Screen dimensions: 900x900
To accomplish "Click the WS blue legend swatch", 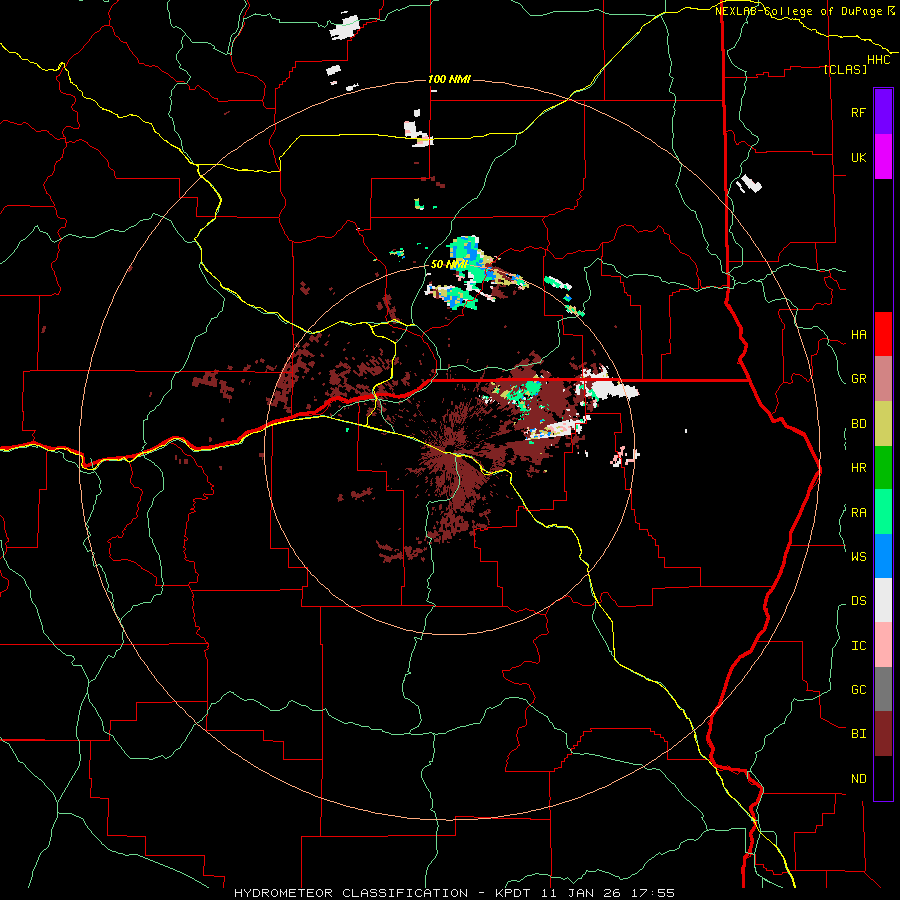I will tap(883, 556).
